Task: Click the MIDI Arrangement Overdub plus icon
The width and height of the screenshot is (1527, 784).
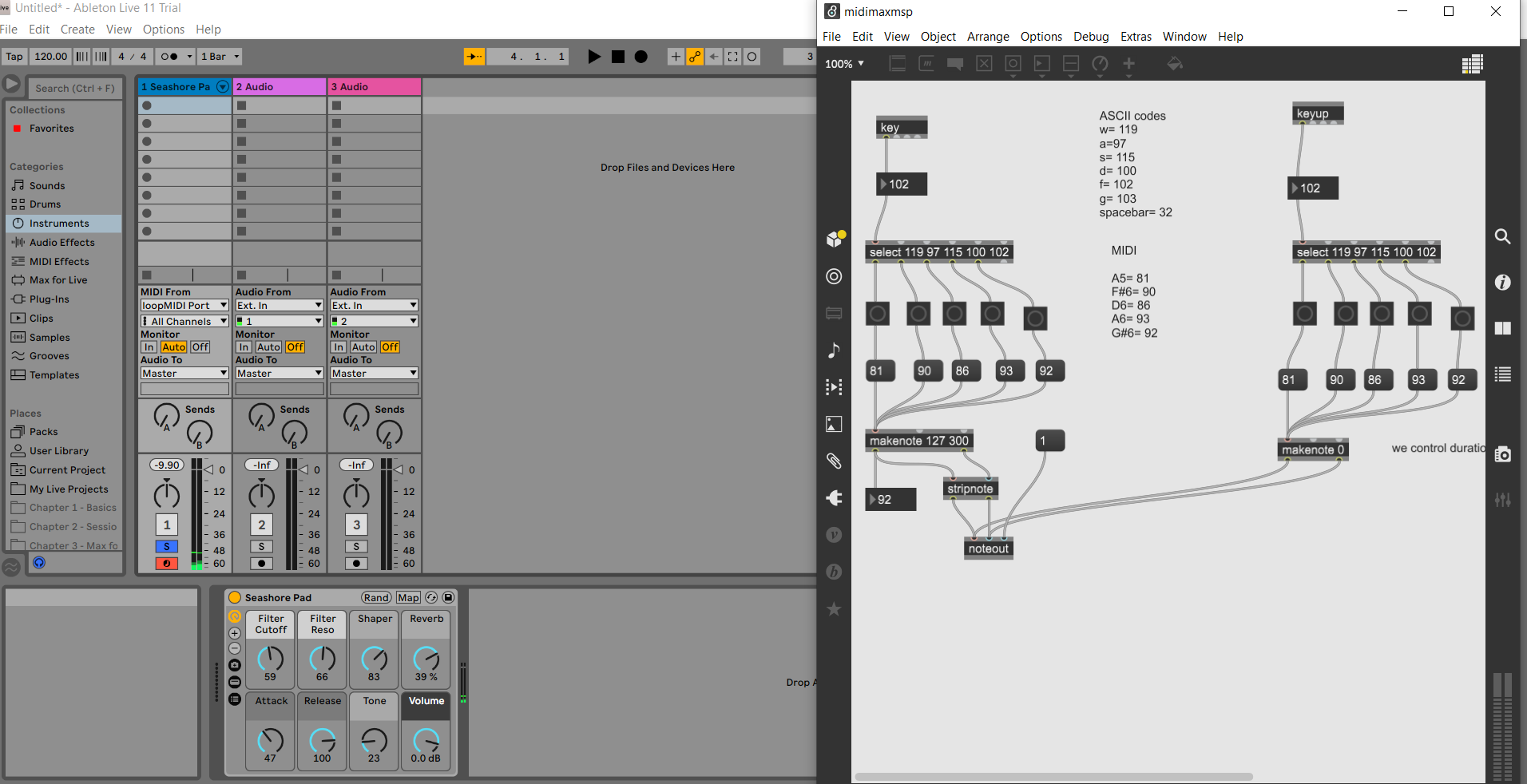Action: click(x=676, y=57)
